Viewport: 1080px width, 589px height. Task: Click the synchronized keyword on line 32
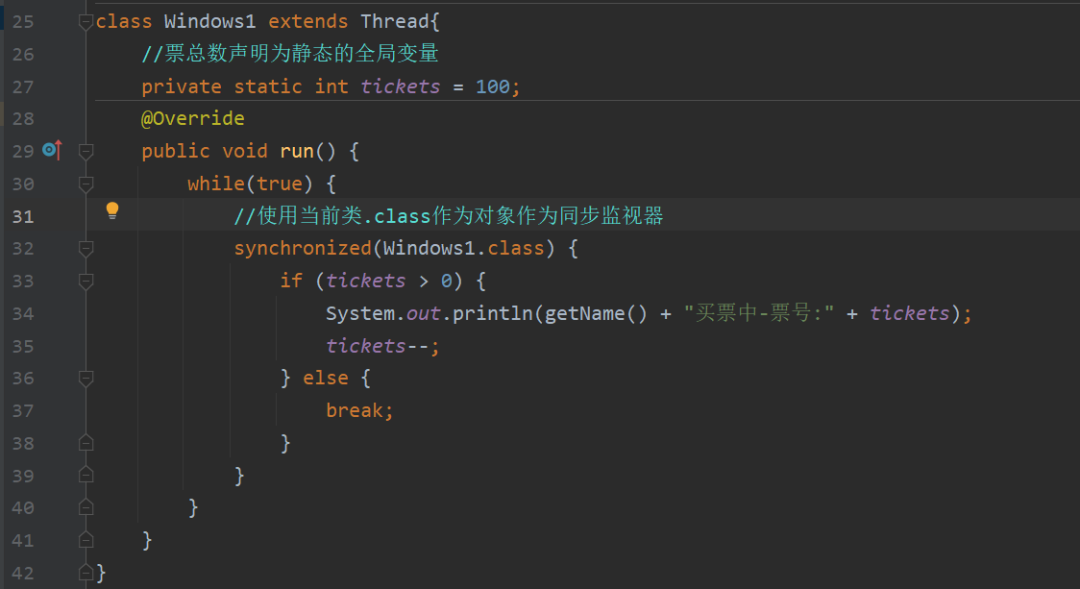point(302,248)
